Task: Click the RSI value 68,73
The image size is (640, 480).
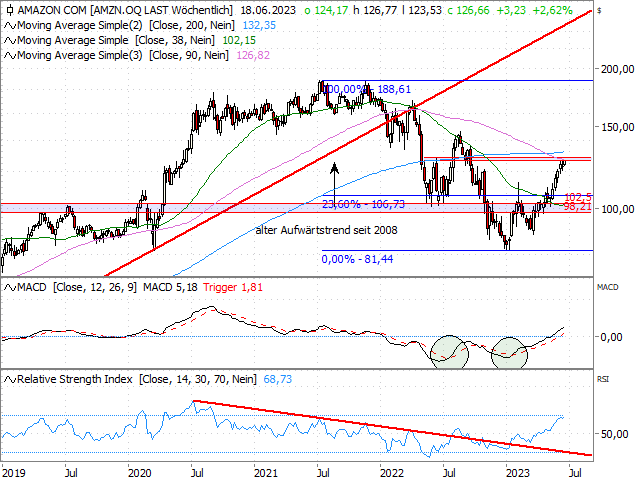Action: (278, 380)
